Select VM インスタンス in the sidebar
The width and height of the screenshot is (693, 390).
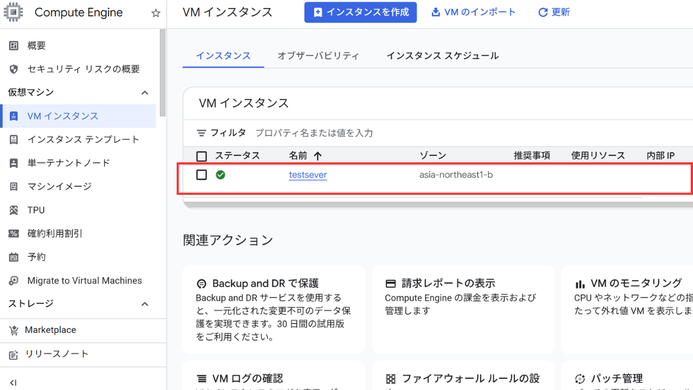coord(78,116)
